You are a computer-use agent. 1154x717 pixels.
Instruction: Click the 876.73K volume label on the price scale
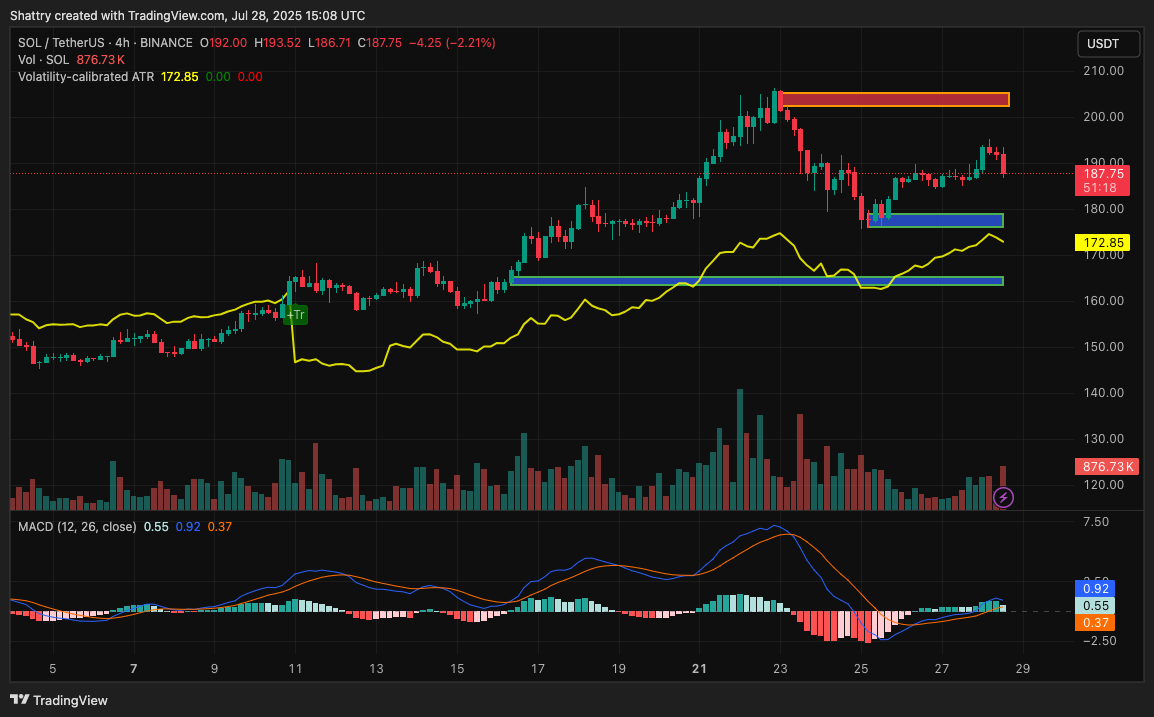pyautogui.click(x=1106, y=466)
